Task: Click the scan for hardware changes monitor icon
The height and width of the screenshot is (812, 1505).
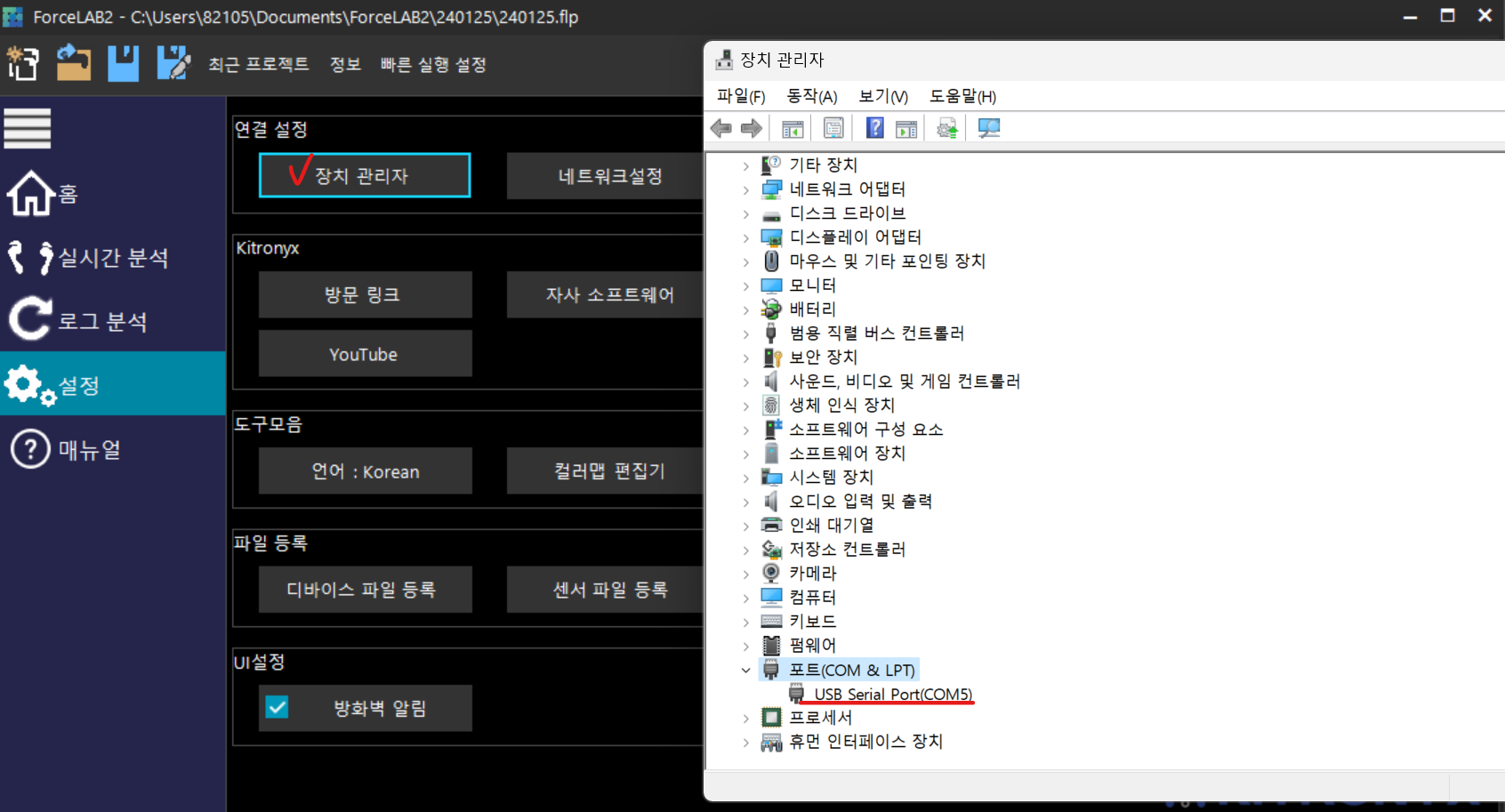Action: (x=989, y=129)
